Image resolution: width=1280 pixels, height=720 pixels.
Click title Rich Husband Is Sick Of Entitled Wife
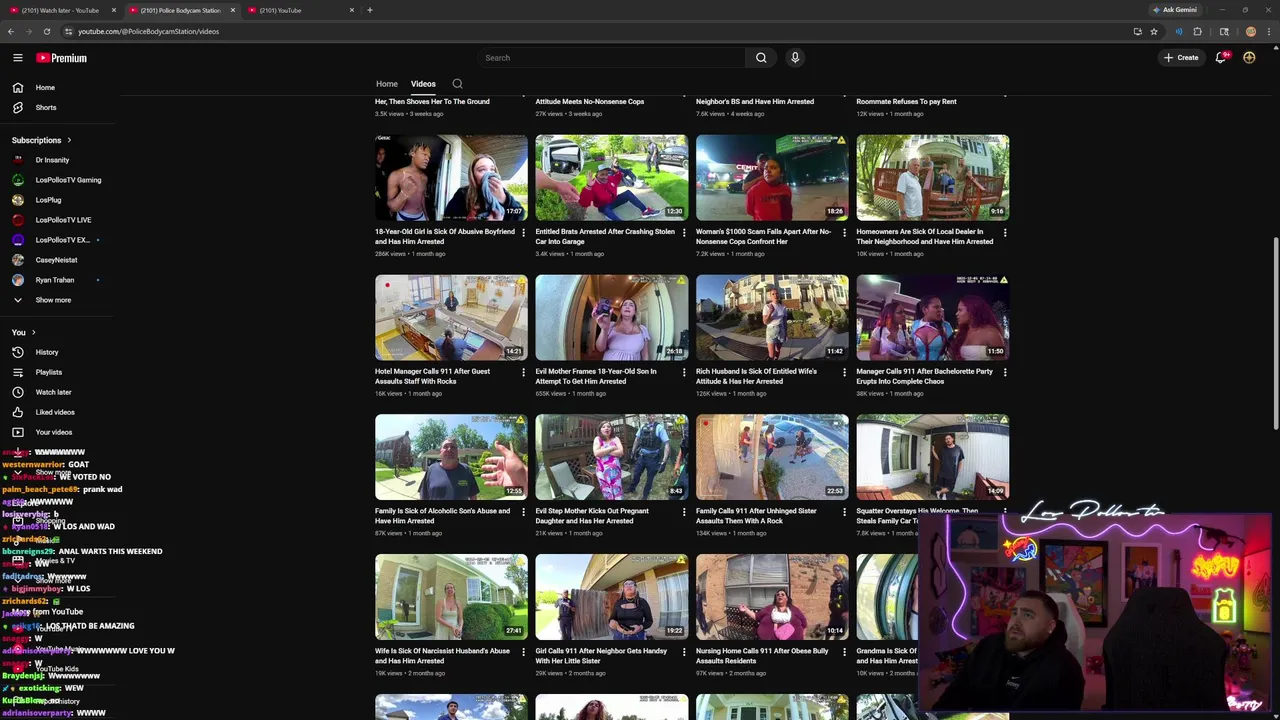(756, 376)
